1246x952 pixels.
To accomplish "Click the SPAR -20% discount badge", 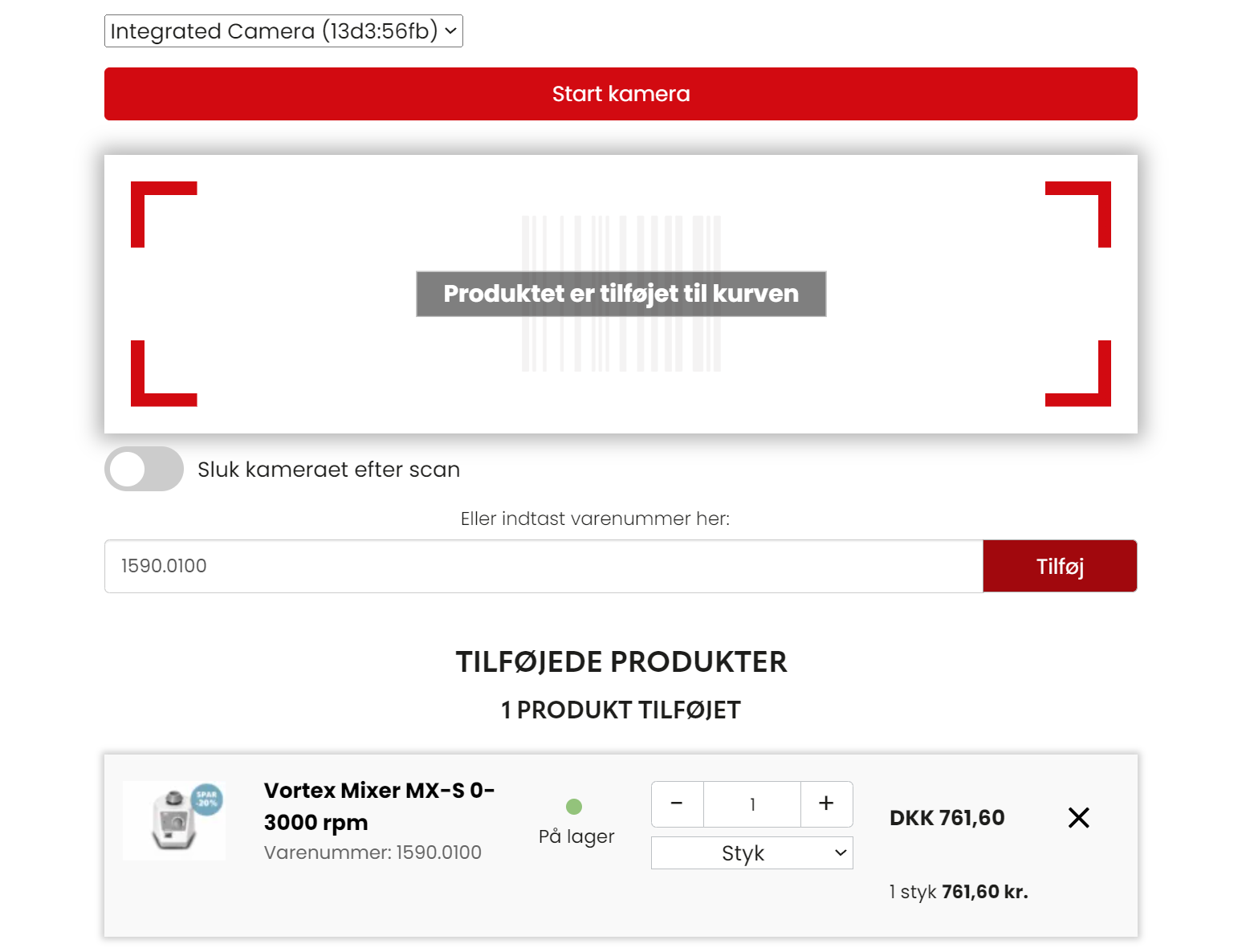I will coord(208,799).
